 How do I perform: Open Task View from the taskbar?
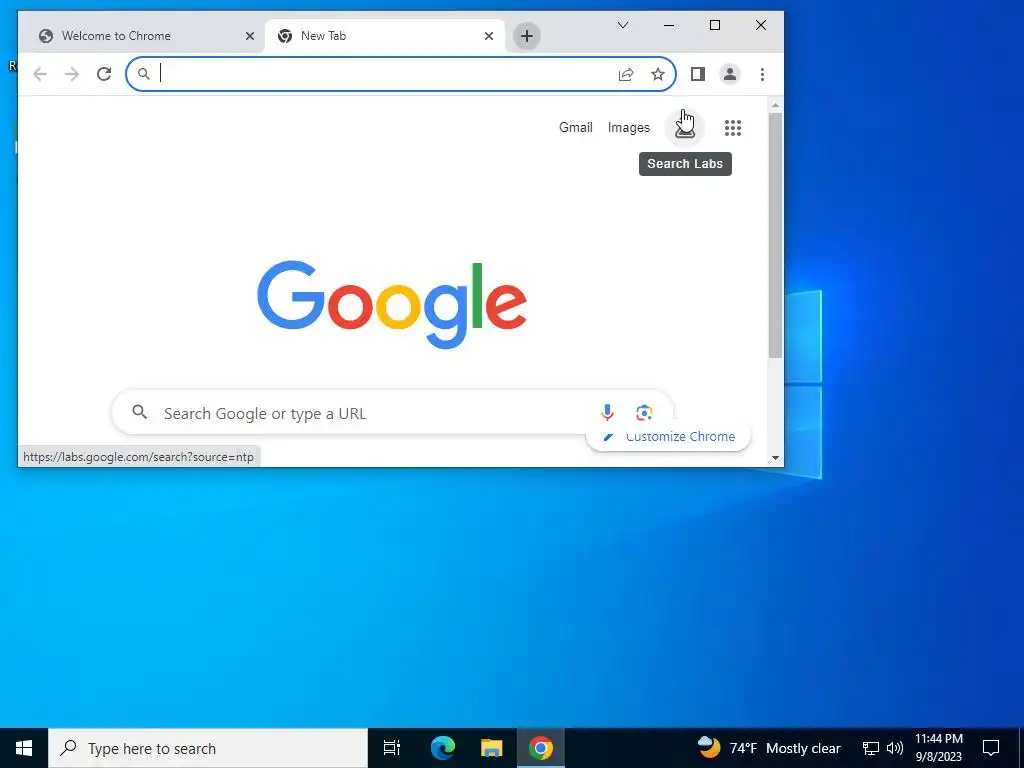[x=392, y=748]
